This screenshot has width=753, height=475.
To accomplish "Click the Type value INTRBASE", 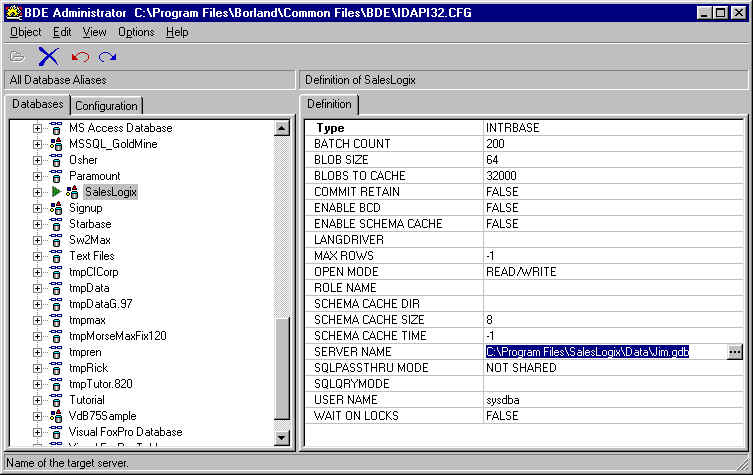I will click(512, 128).
